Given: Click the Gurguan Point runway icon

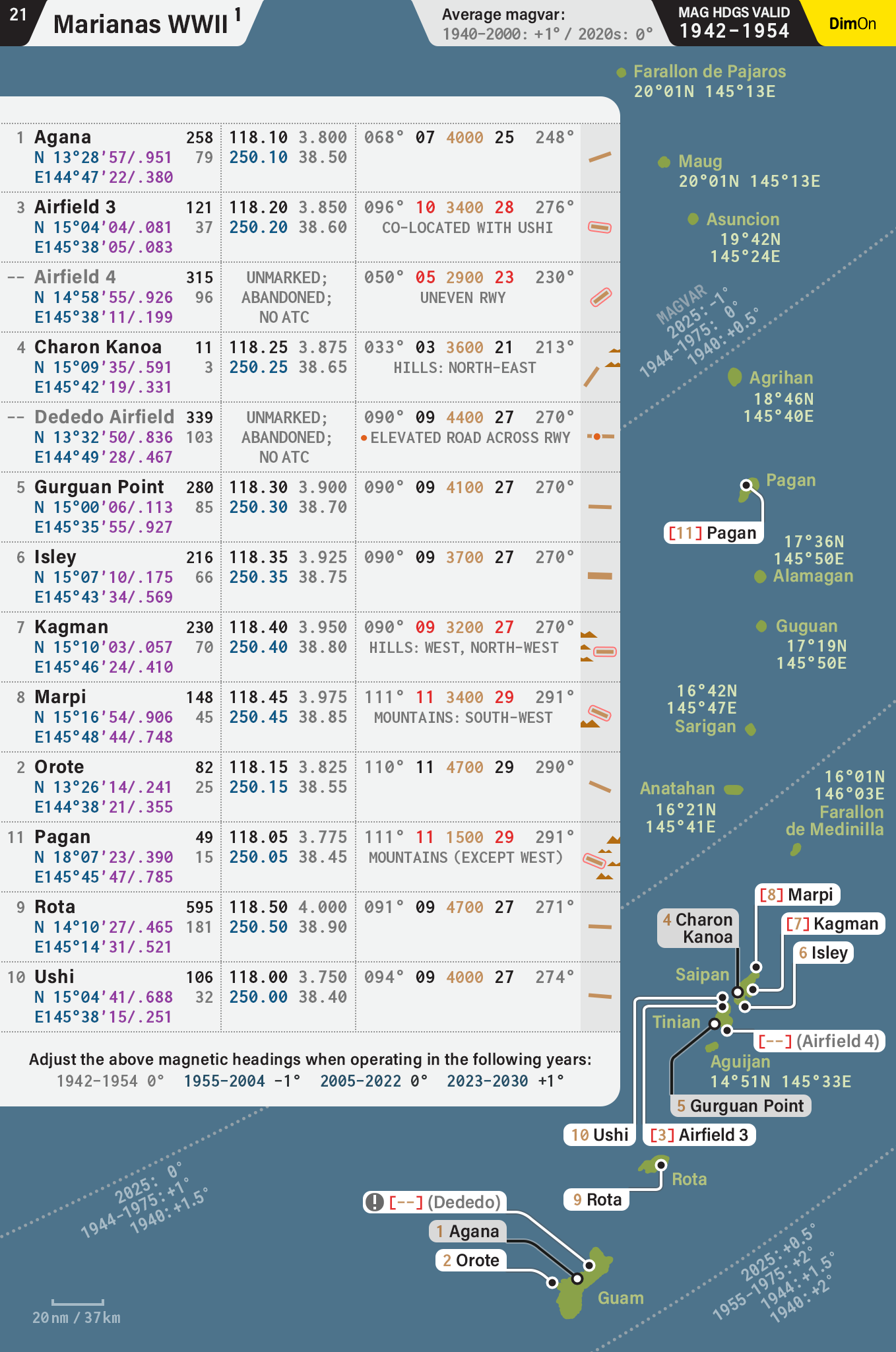Looking at the screenshot, I should 600,507.
